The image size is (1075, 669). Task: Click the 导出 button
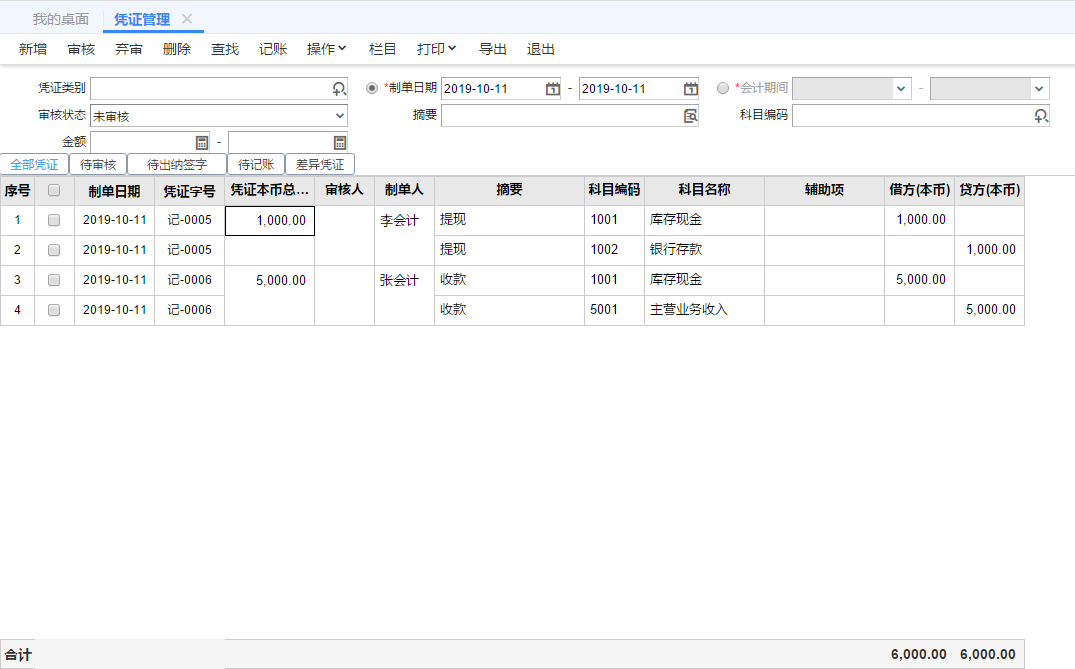coord(492,49)
